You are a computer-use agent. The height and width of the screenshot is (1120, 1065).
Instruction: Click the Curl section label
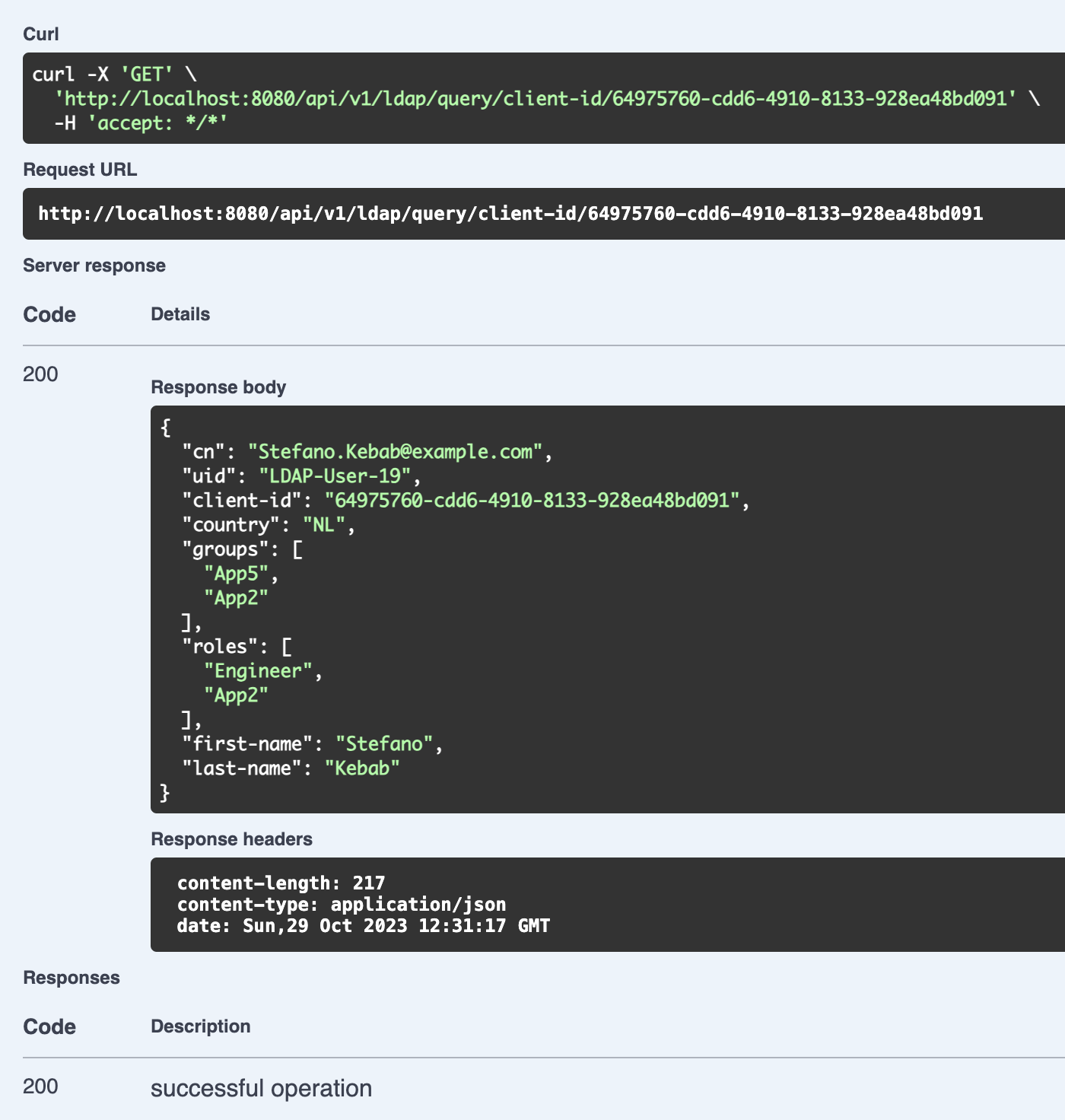click(40, 33)
